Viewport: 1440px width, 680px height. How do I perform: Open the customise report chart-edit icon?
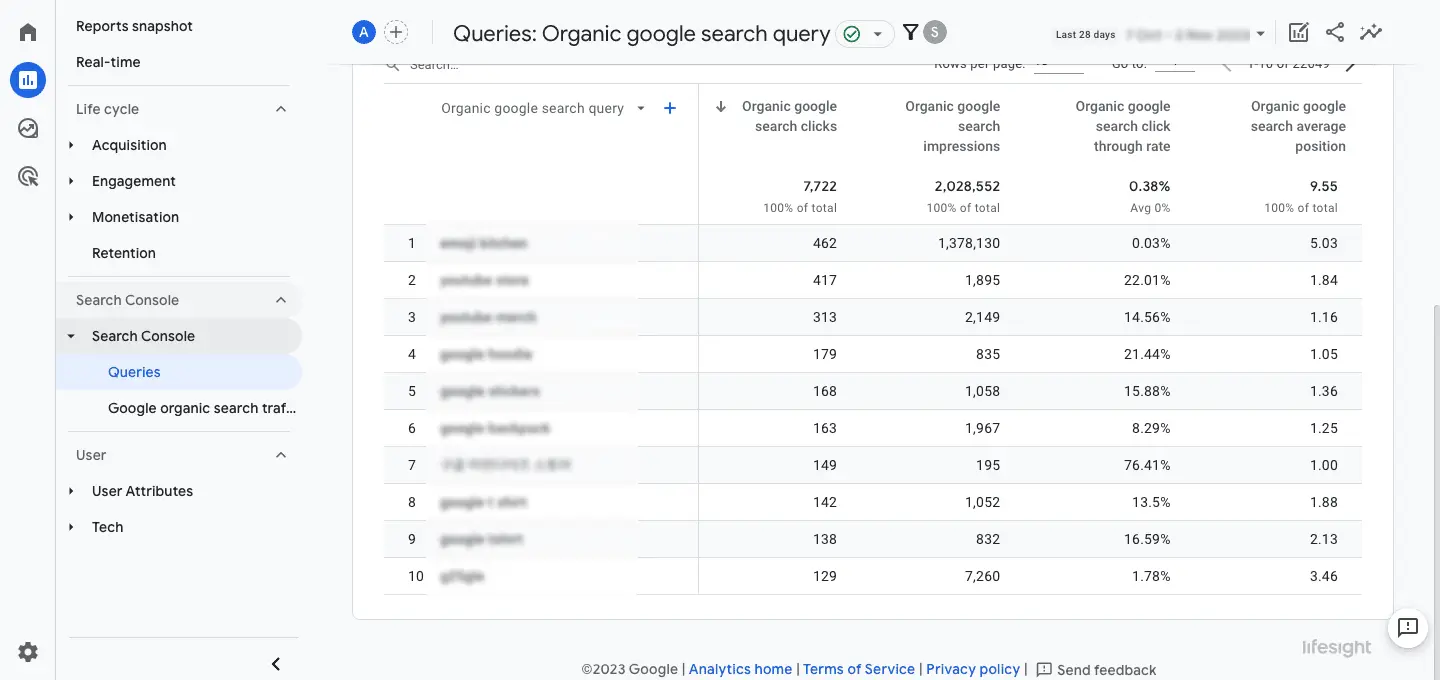pos(1299,32)
